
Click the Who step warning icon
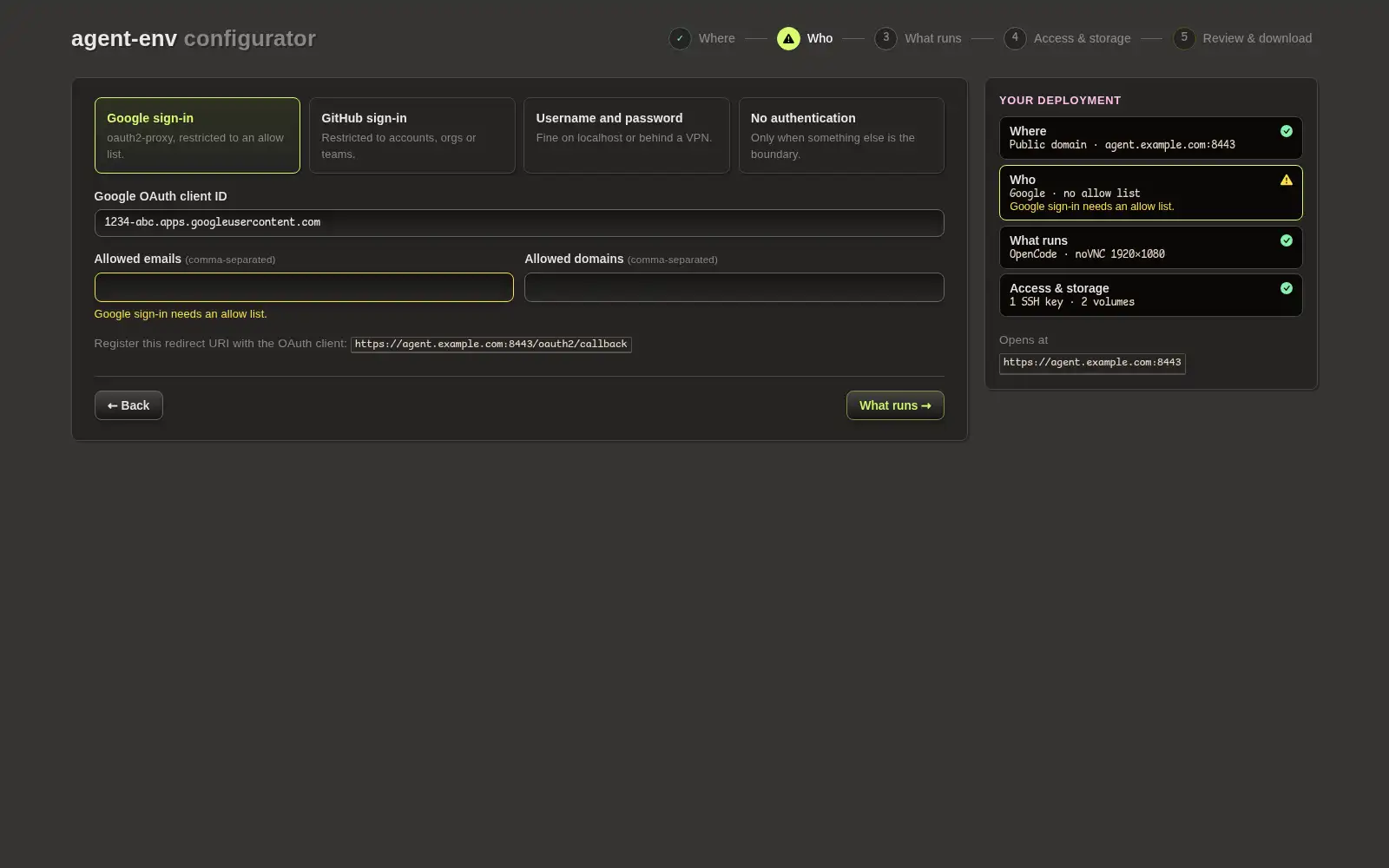tap(788, 38)
